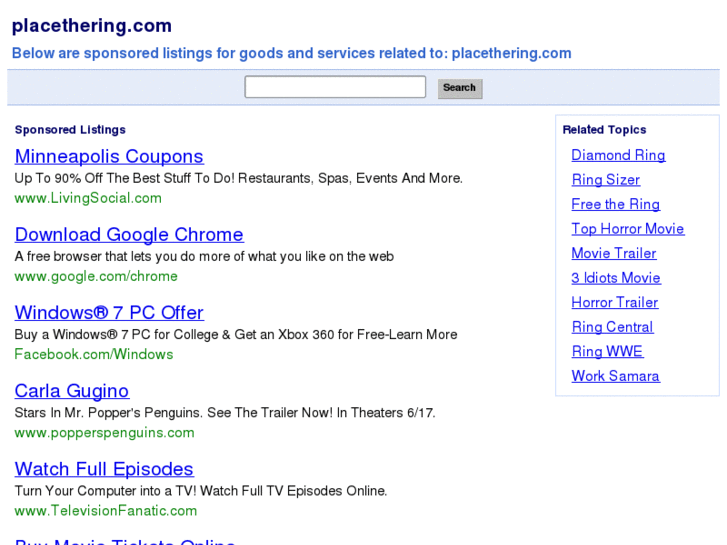The height and width of the screenshot is (545, 727).
Task: Visit www.popperspenguins.com green URL
Action: [104, 433]
